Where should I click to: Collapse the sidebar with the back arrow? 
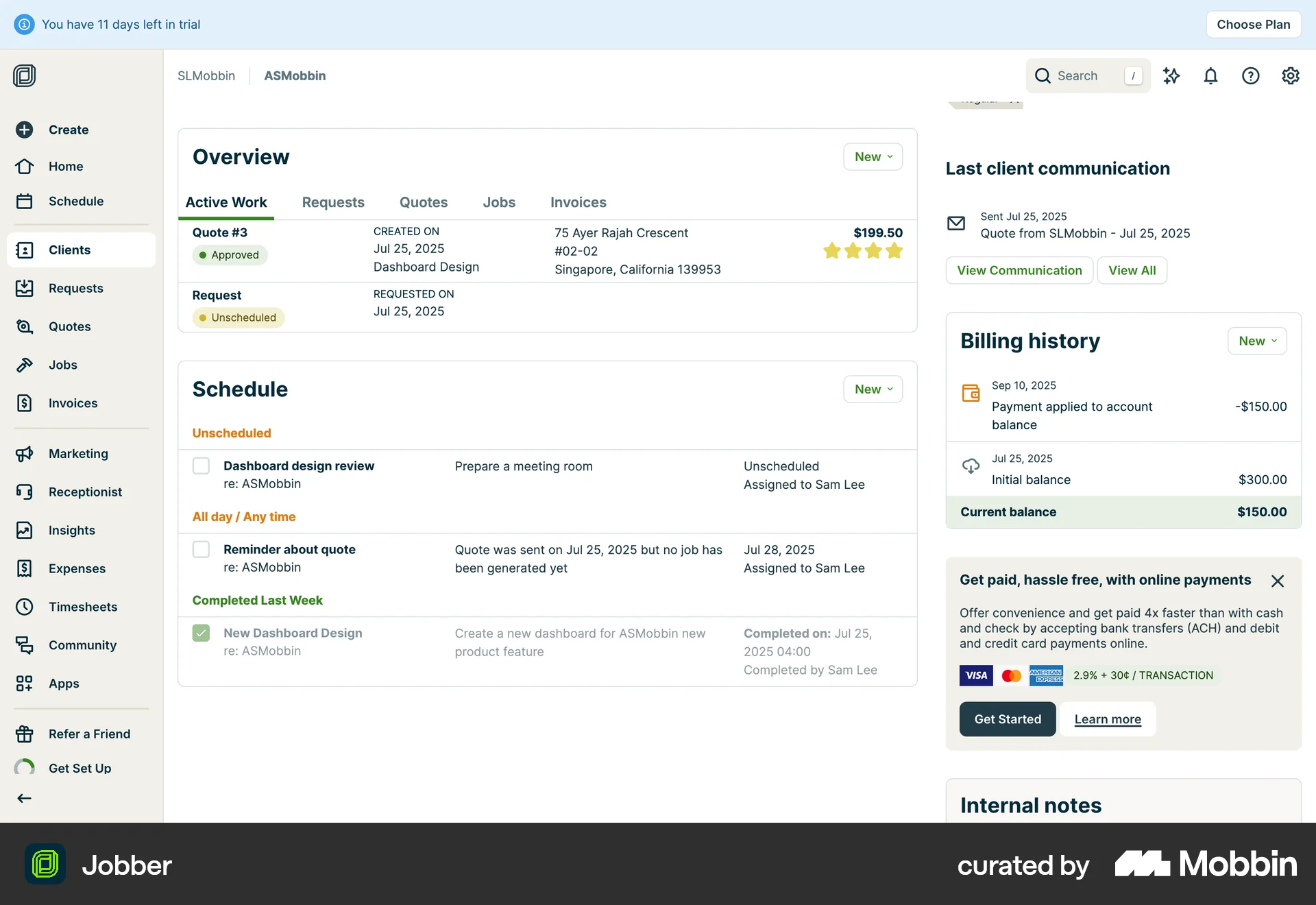coord(24,797)
